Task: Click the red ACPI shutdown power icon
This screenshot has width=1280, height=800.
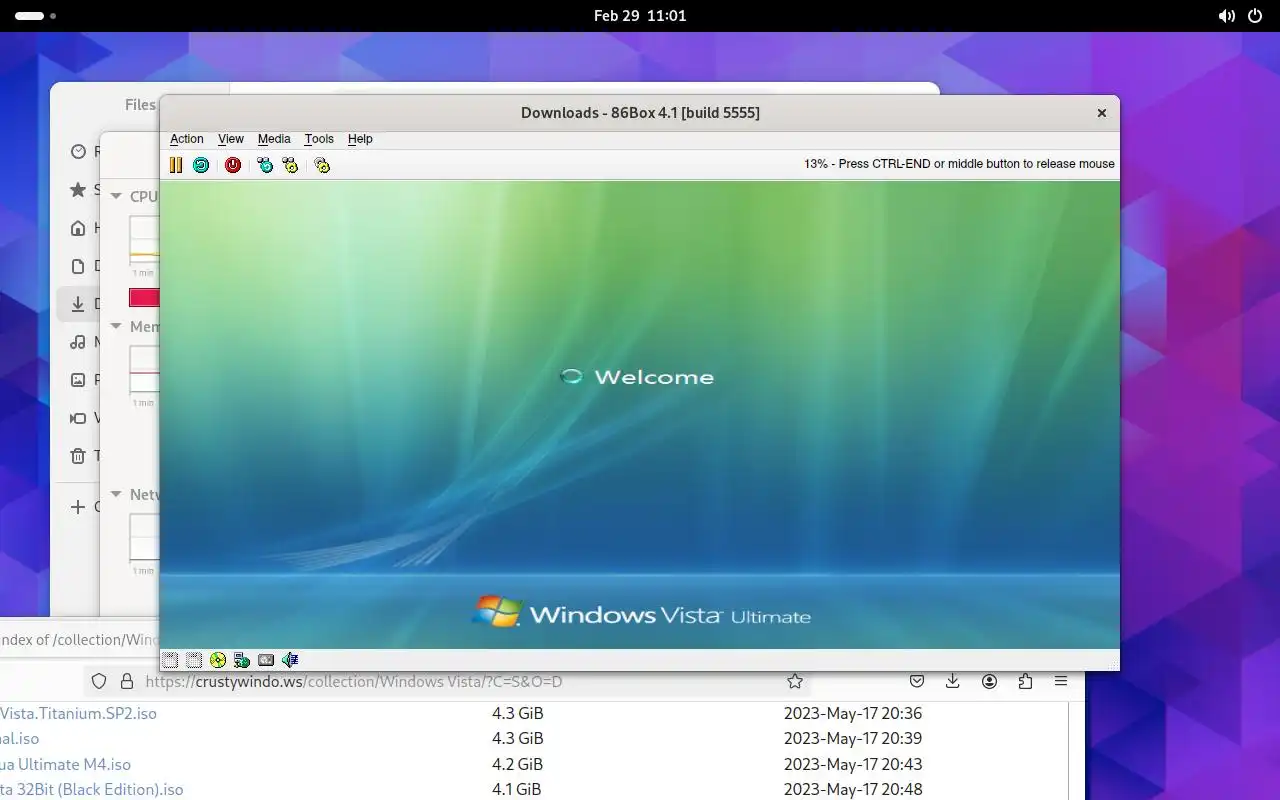Action: [x=233, y=165]
